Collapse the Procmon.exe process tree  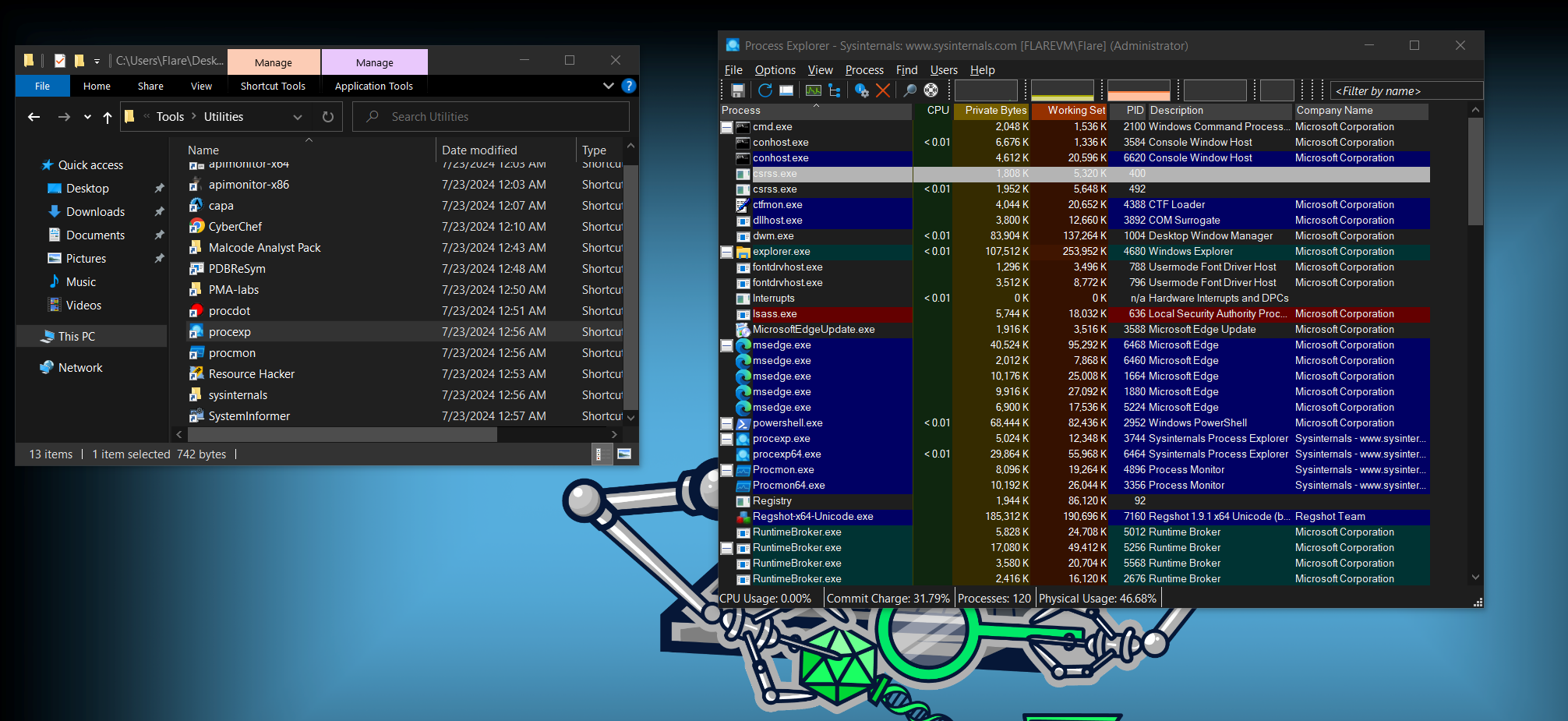click(x=726, y=470)
